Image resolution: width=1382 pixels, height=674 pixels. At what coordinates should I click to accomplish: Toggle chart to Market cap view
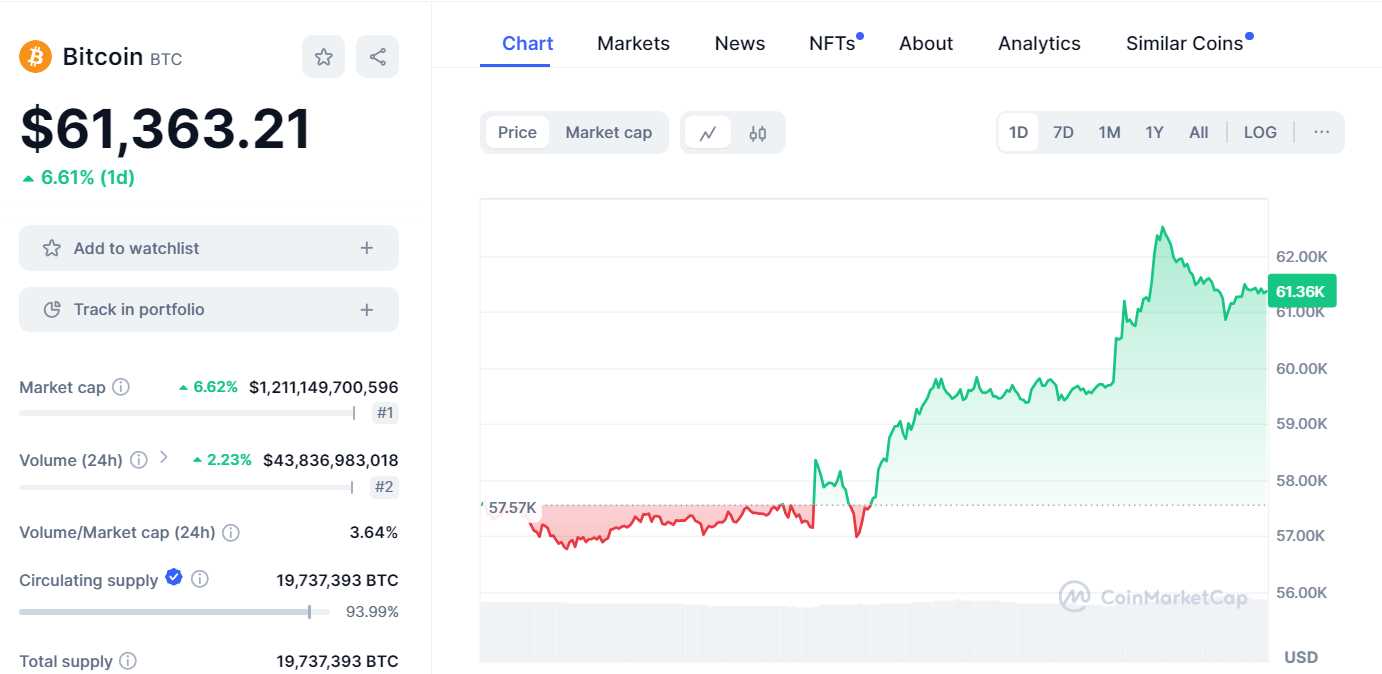(608, 133)
